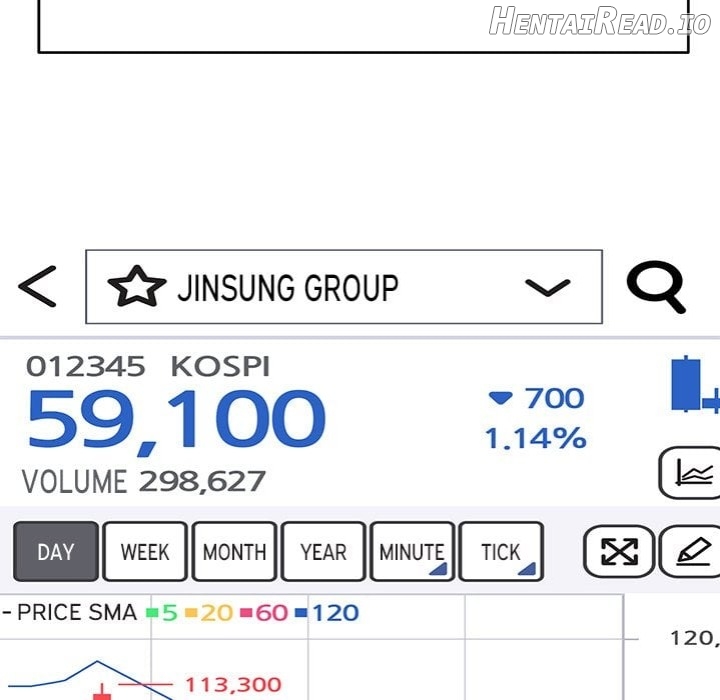Click the 1.14% change percentage
Image resolution: width=720 pixels, height=700 pixels.
tap(535, 438)
